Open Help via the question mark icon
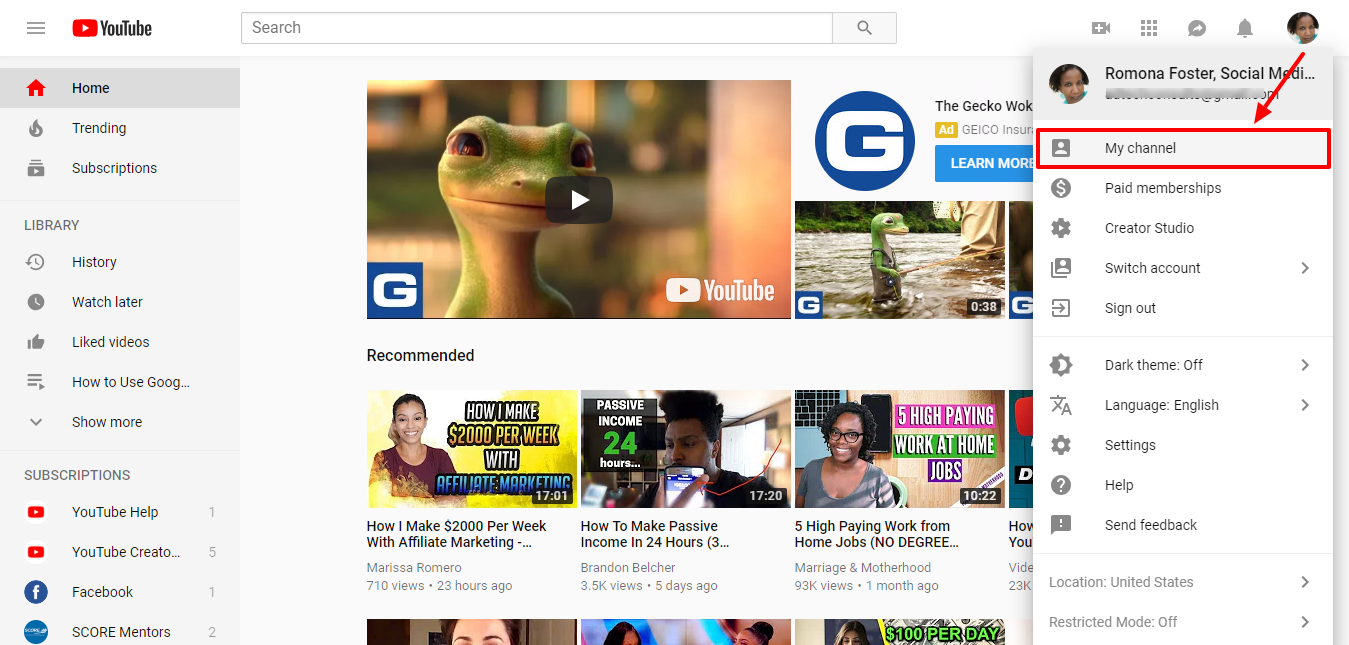 tap(1061, 485)
